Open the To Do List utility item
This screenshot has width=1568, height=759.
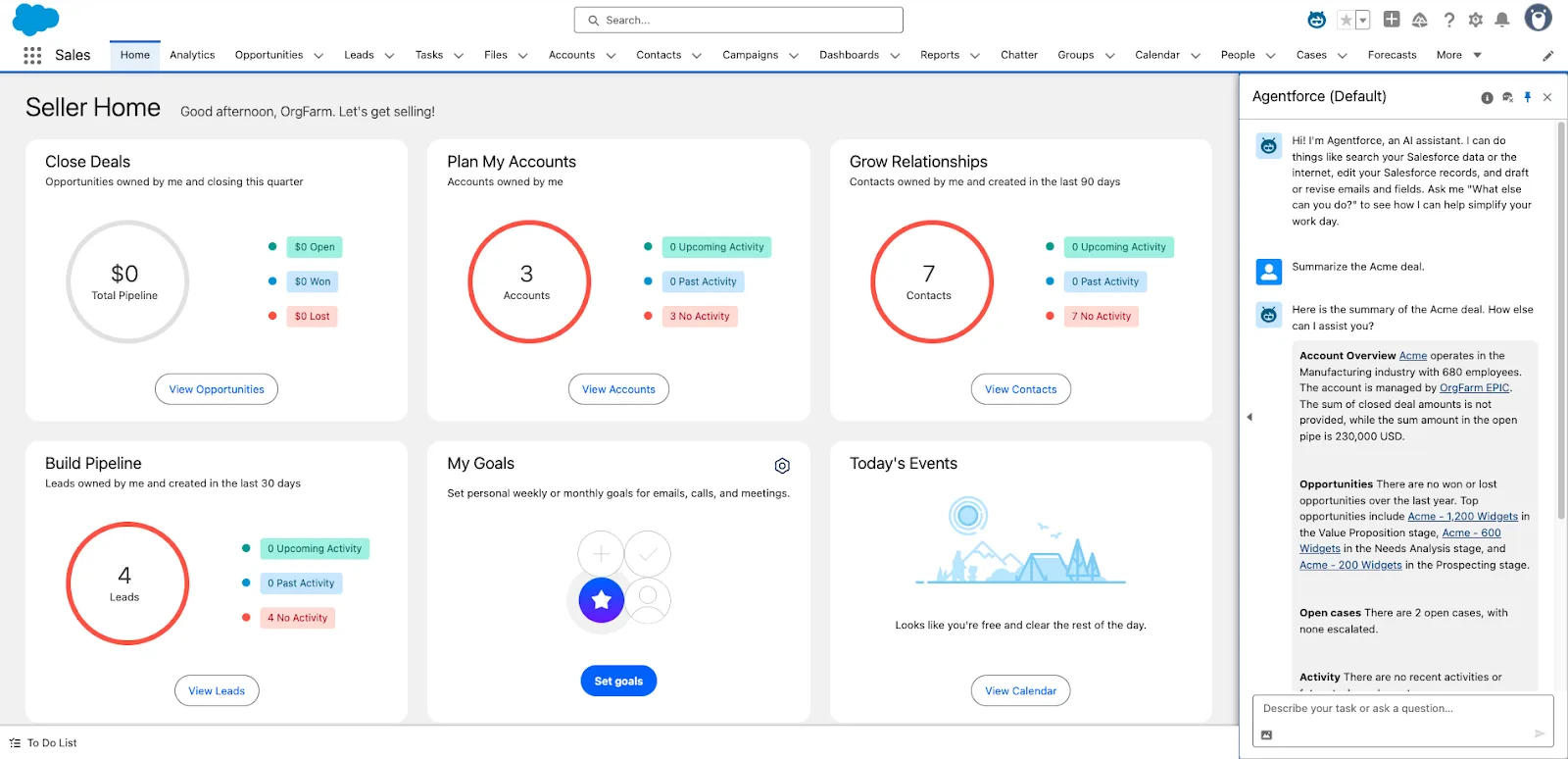(x=43, y=743)
